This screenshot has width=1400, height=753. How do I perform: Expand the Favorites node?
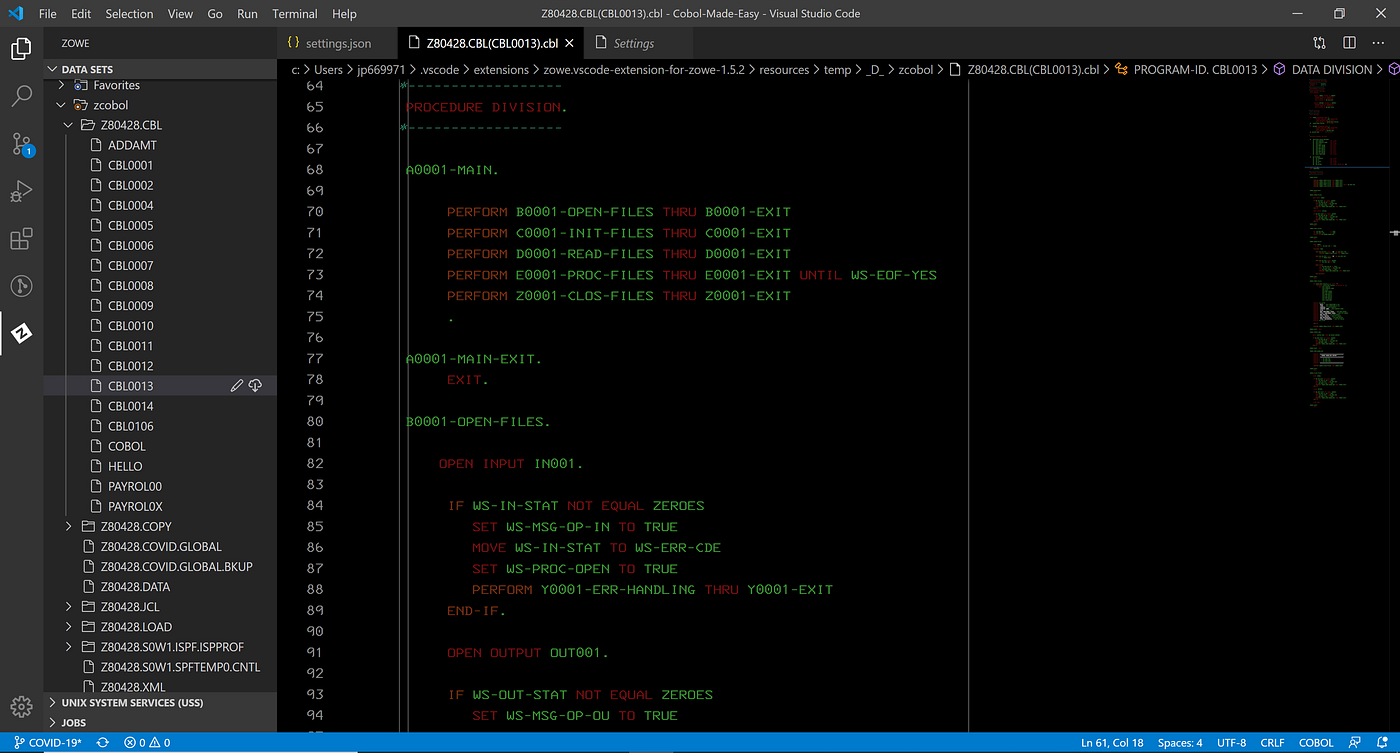[62, 85]
